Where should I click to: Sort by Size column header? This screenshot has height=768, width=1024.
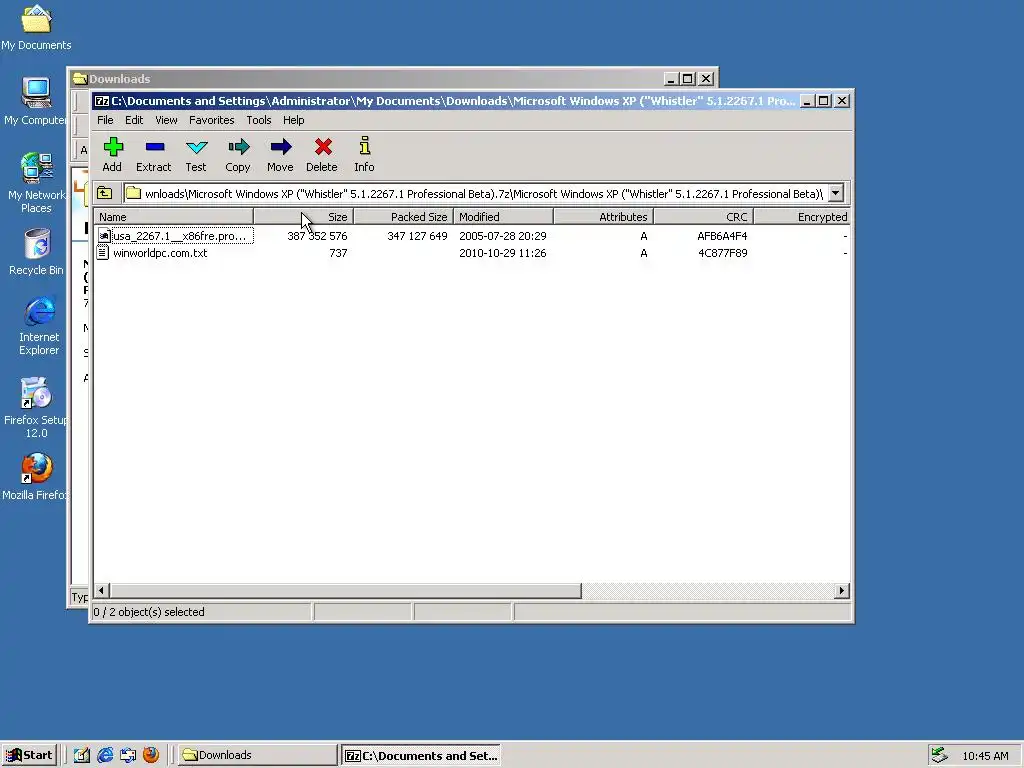point(303,217)
